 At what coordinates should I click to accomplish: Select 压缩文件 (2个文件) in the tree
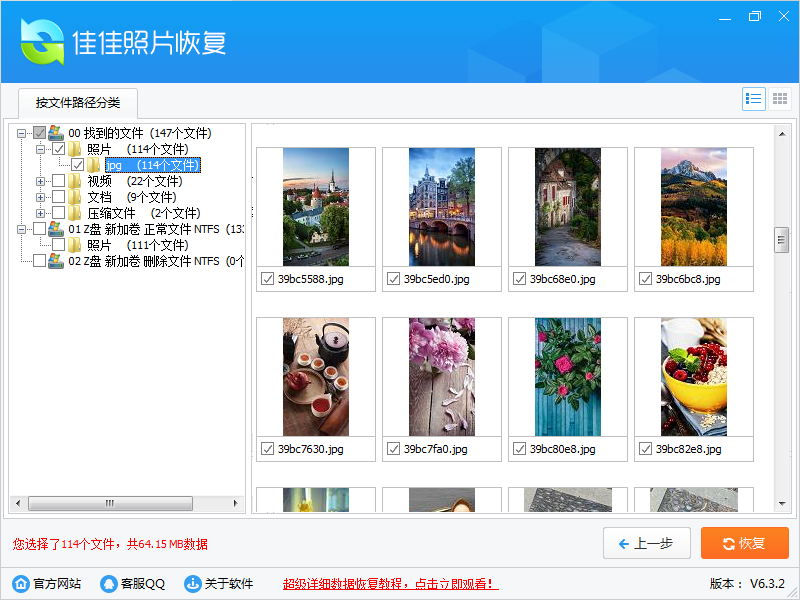(x=144, y=213)
